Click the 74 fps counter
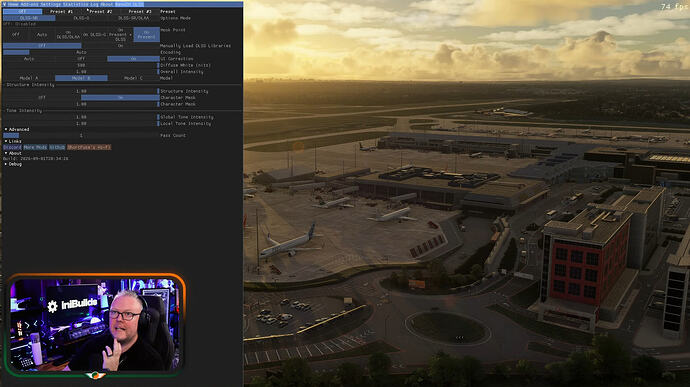The image size is (690, 387). pyautogui.click(x=674, y=7)
